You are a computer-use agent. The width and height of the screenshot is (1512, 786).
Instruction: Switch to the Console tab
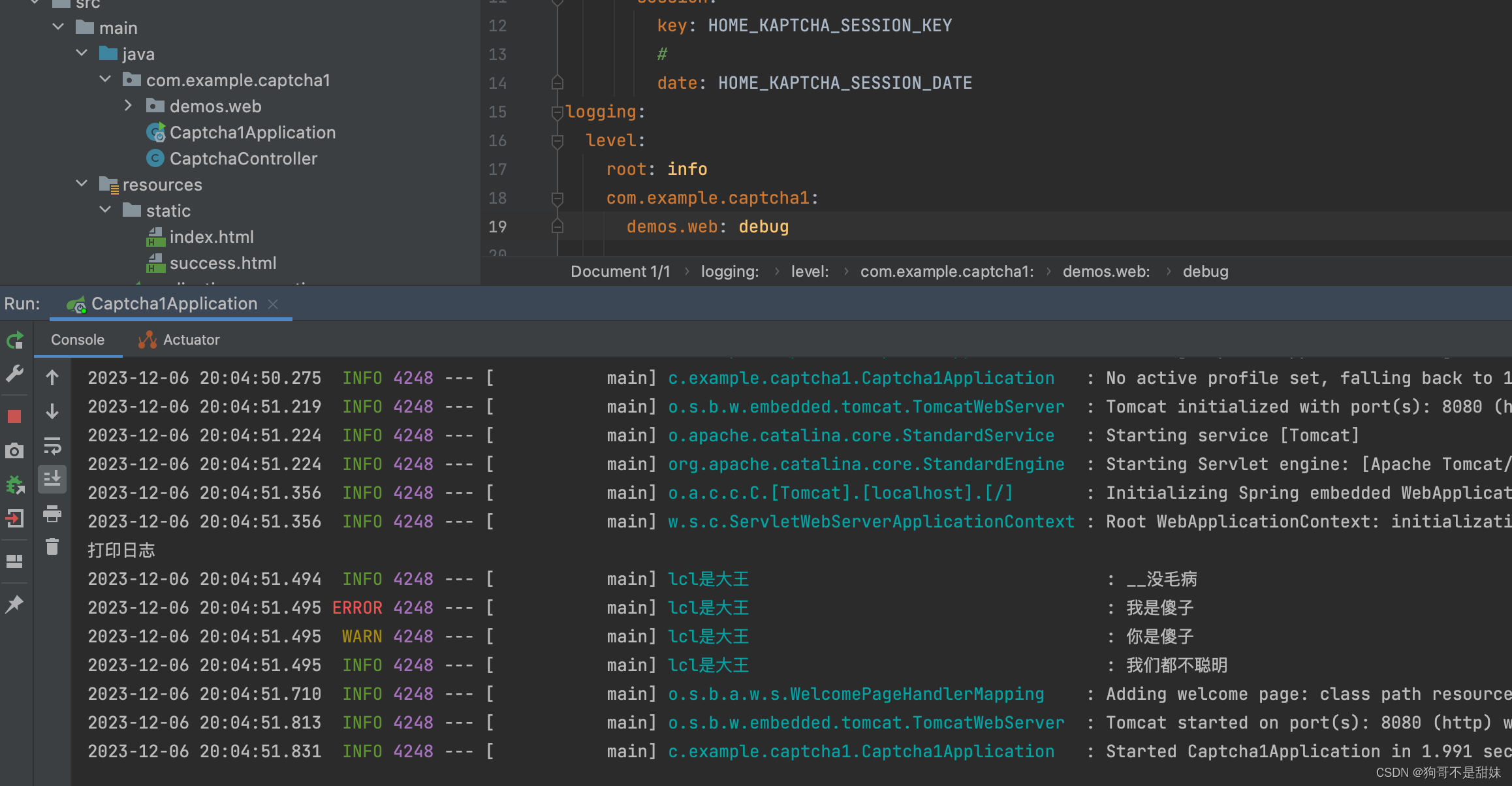click(x=78, y=339)
